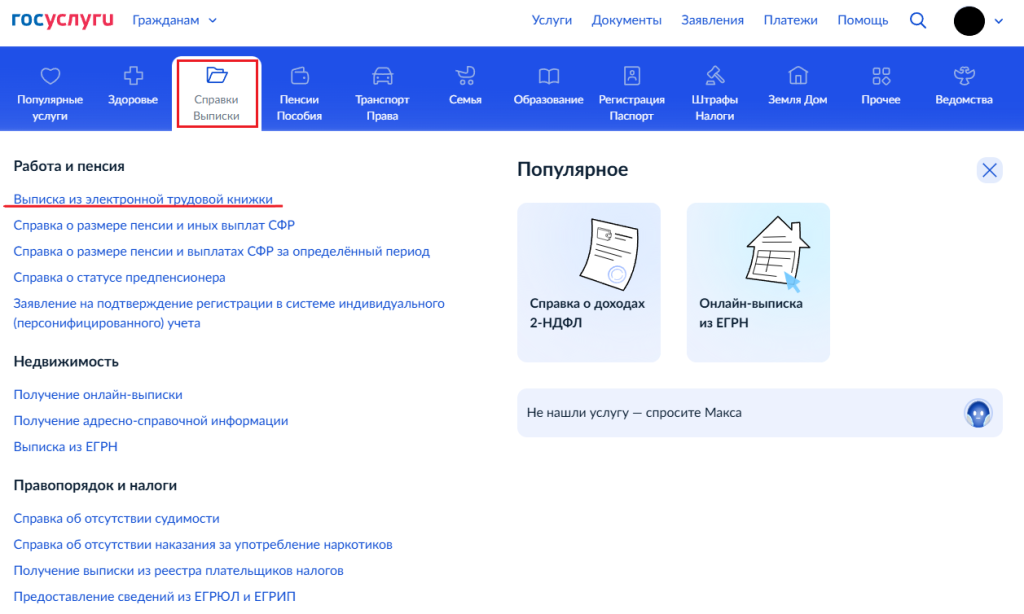Screen dimensions: 1024x614
Task: Expand the Гражданам audience dropdown
Action: [174, 20]
